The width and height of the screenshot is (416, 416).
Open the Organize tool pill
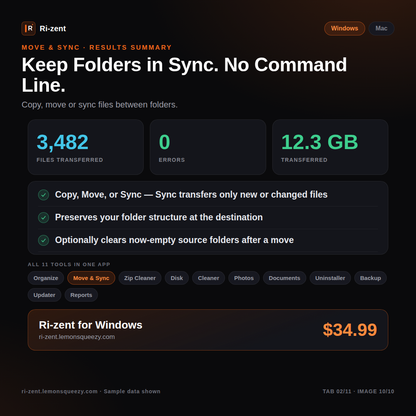tap(46, 278)
